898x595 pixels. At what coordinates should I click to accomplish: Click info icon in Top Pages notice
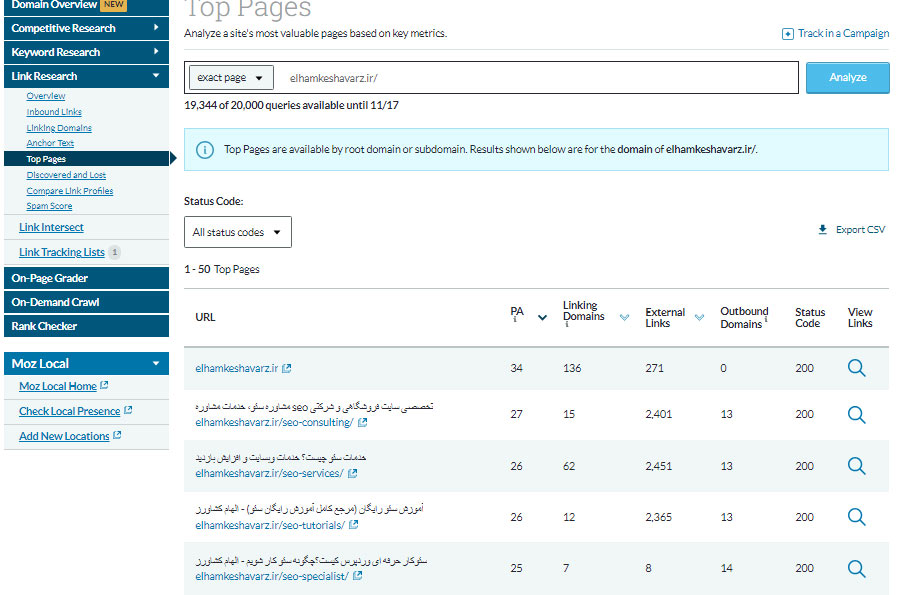click(205, 150)
